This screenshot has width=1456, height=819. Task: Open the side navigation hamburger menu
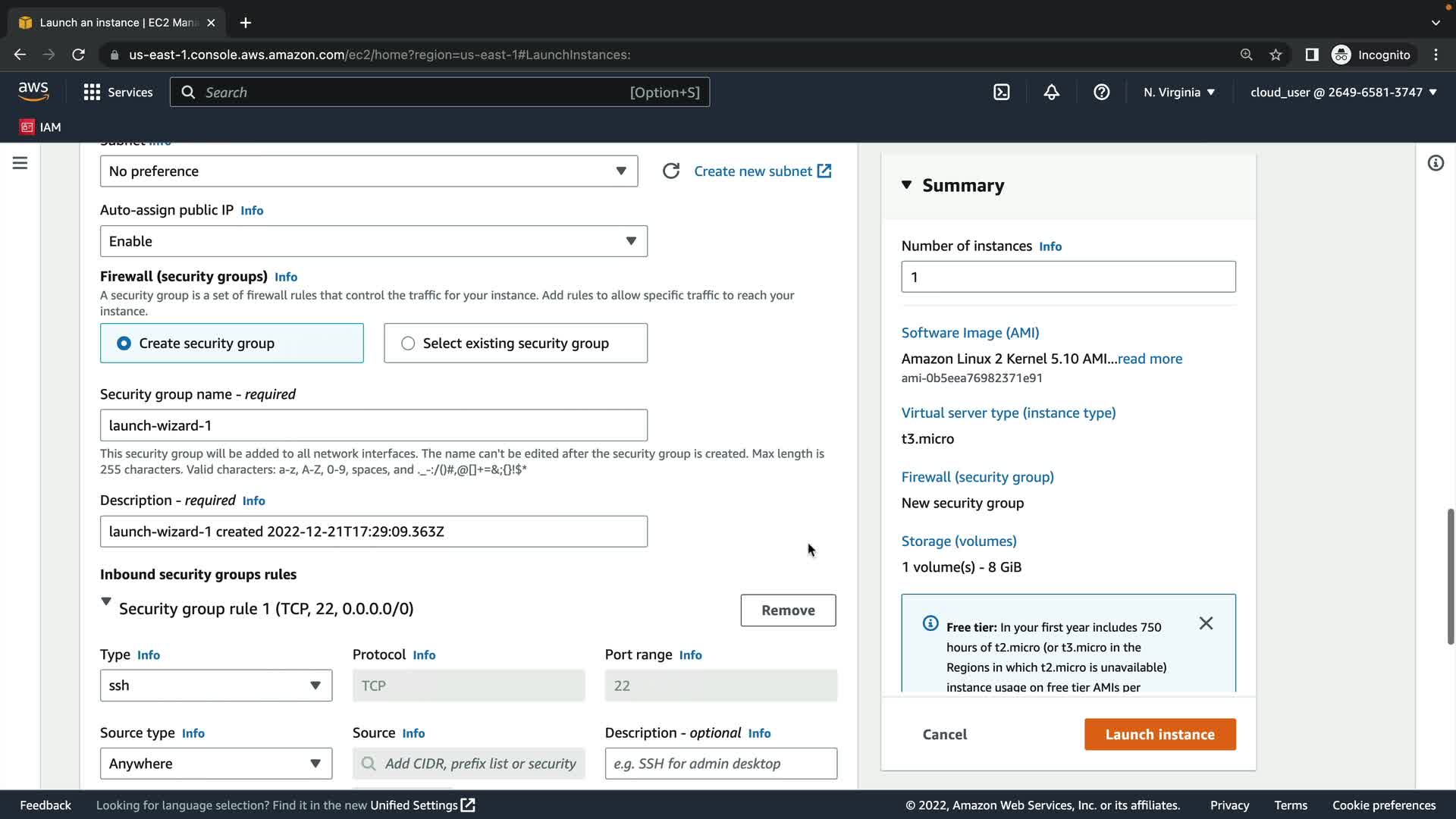tap(20, 163)
